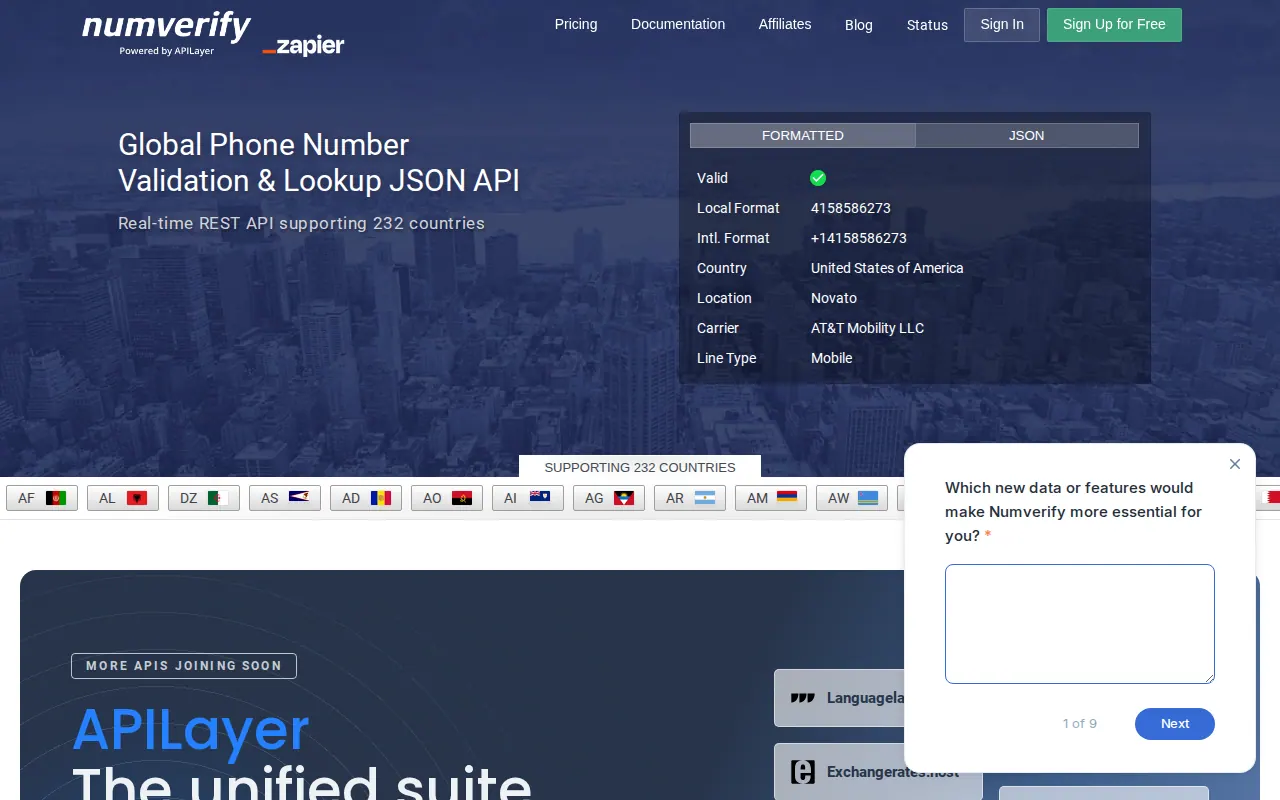Image resolution: width=1280 pixels, height=800 pixels.
Task: Click the SUPPORTING 232 COUNTRIES label
Action: pyautogui.click(x=640, y=467)
